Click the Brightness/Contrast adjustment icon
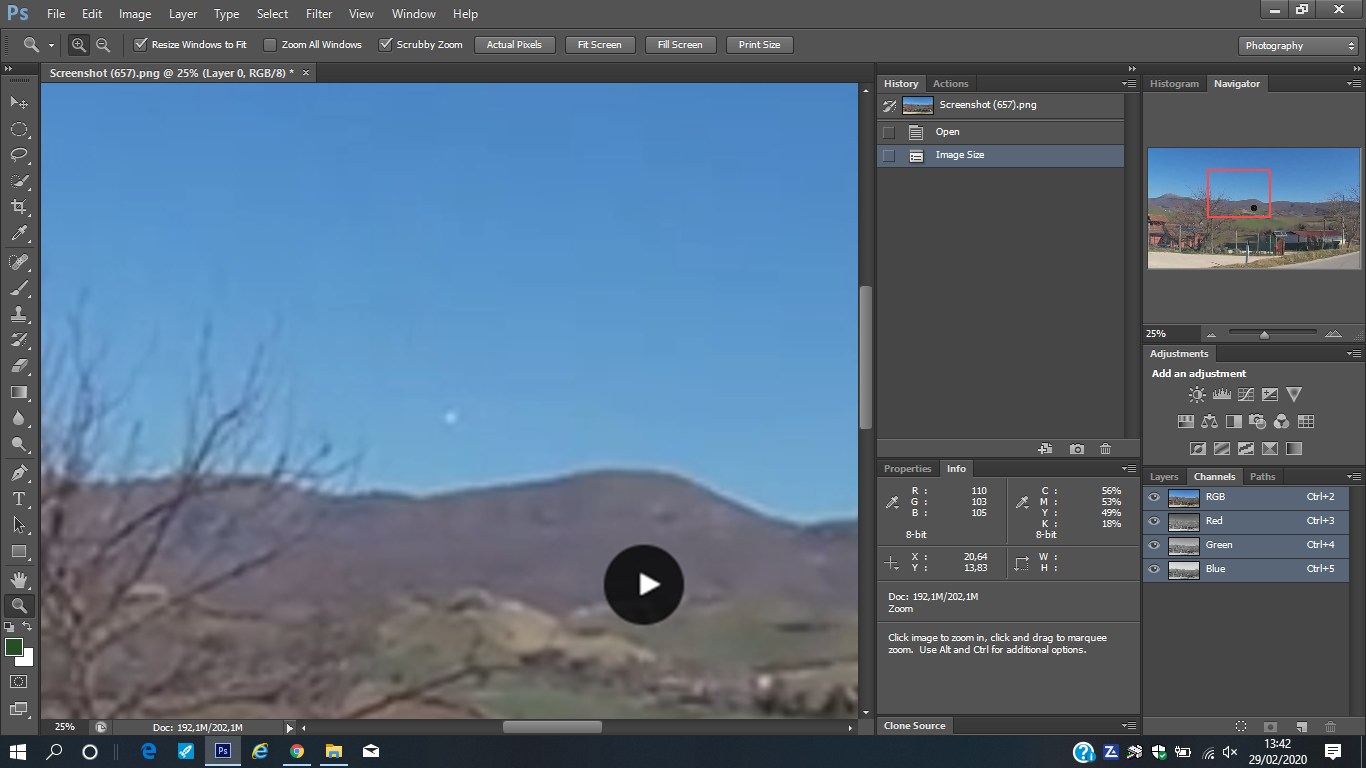This screenshot has height=768, width=1366. coord(1197,395)
